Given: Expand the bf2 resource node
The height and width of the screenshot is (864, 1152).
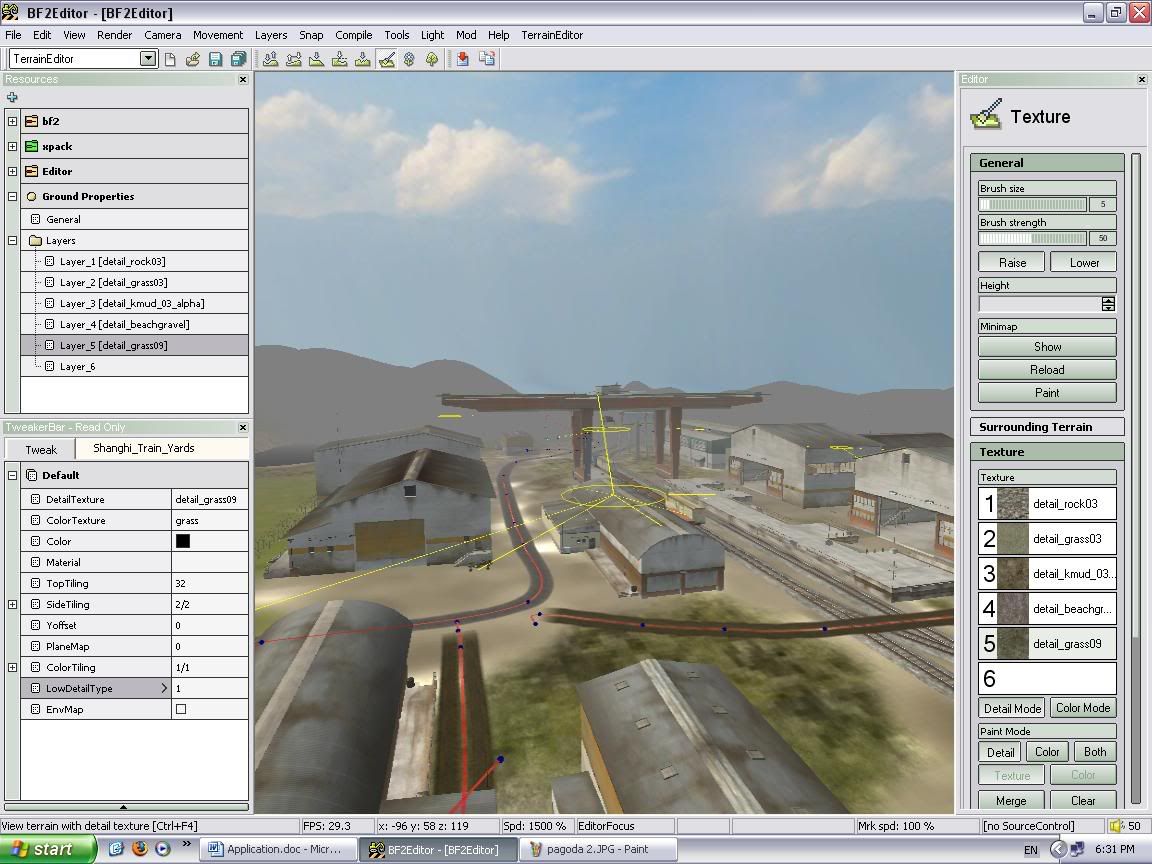Looking at the screenshot, I should pyautogui.click(x=12, y=121).
